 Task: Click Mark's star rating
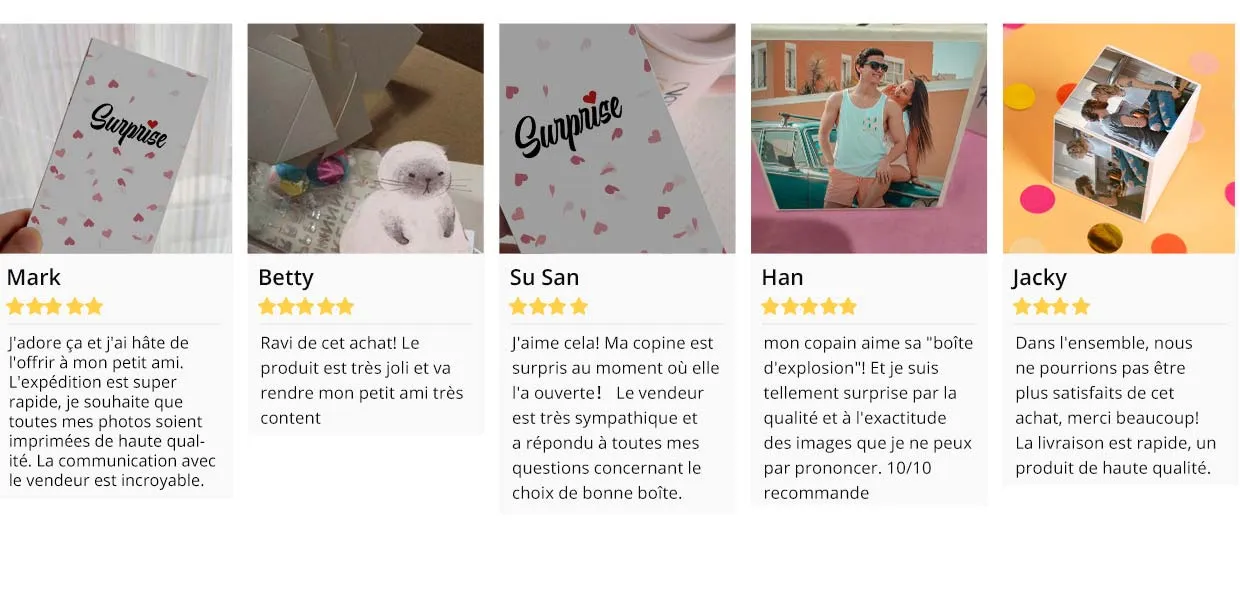coord(55,307)
